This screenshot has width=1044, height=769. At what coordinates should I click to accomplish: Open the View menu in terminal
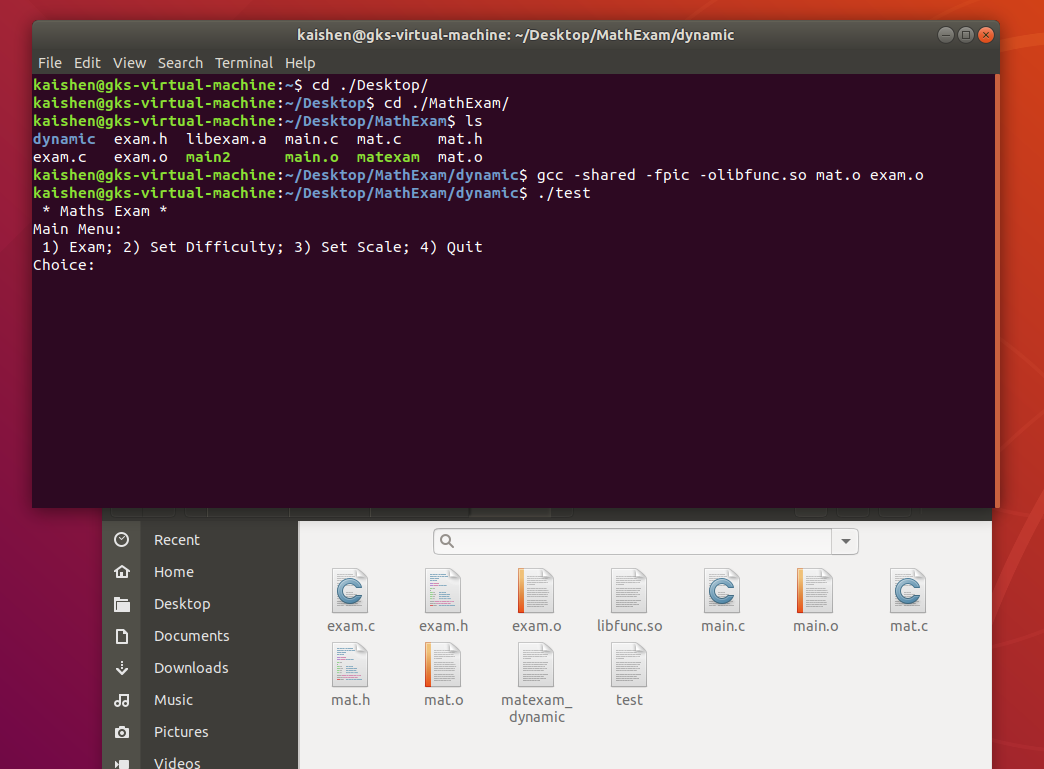pyautogui.click(x=129, y=63)
